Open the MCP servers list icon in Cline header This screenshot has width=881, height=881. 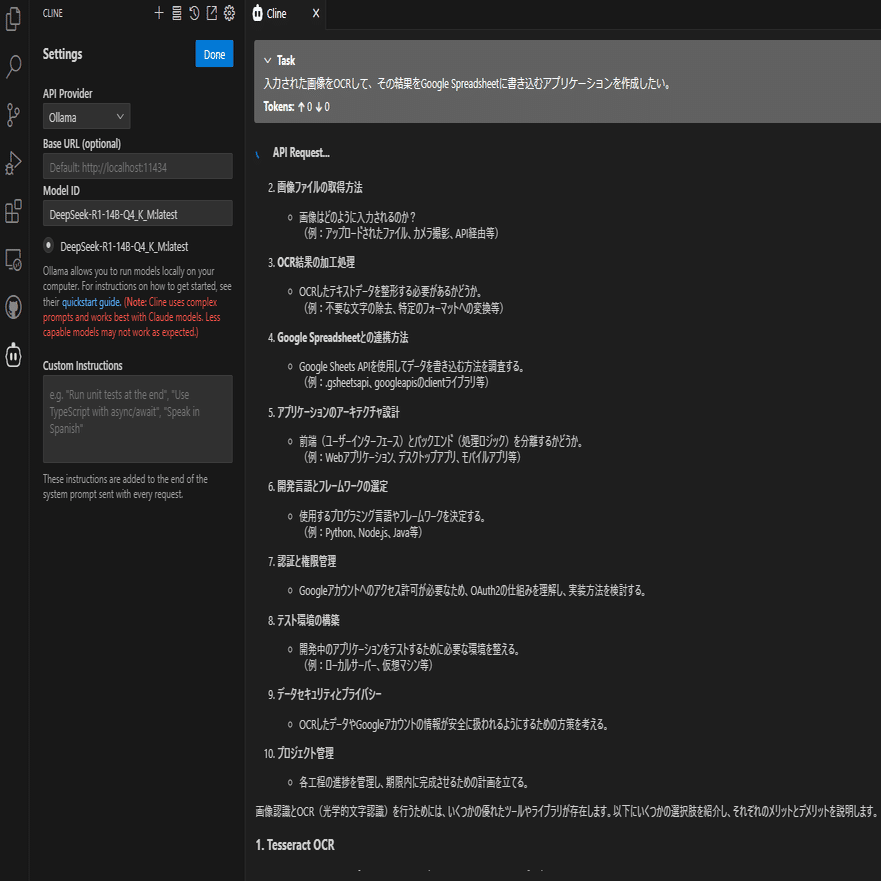point(177,13)
